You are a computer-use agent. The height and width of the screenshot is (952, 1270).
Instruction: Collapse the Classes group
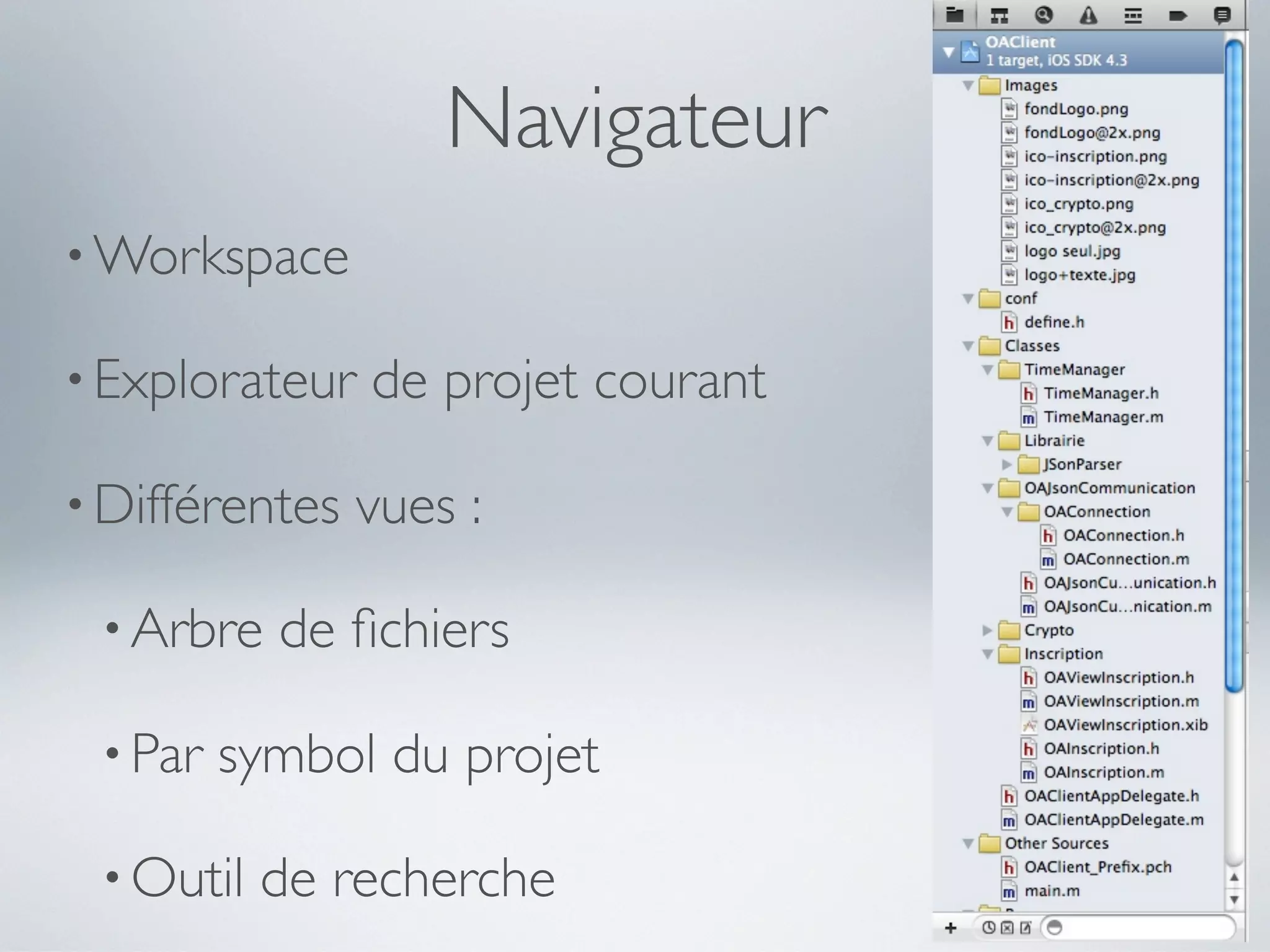[967, 346]
